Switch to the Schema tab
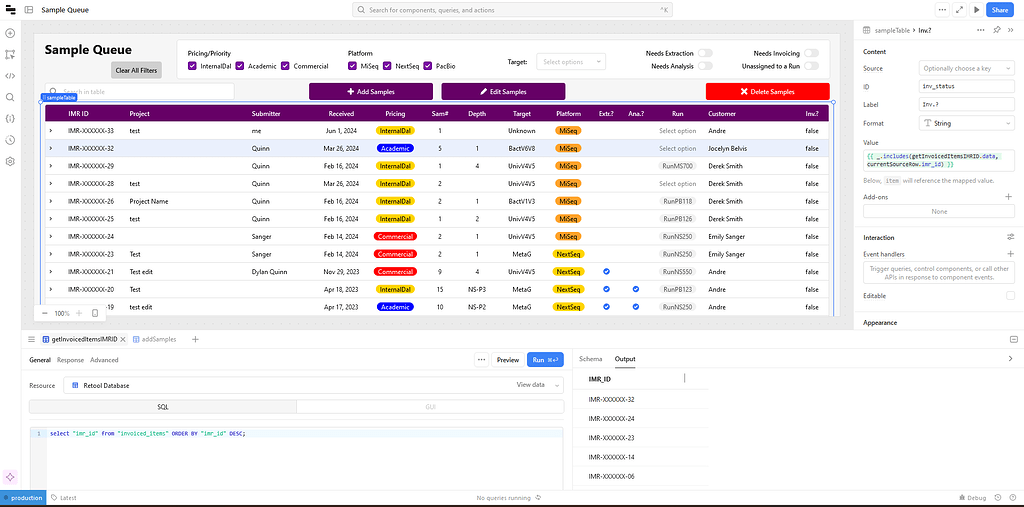This screenshot has height=507, width=1024. [590, 359]
